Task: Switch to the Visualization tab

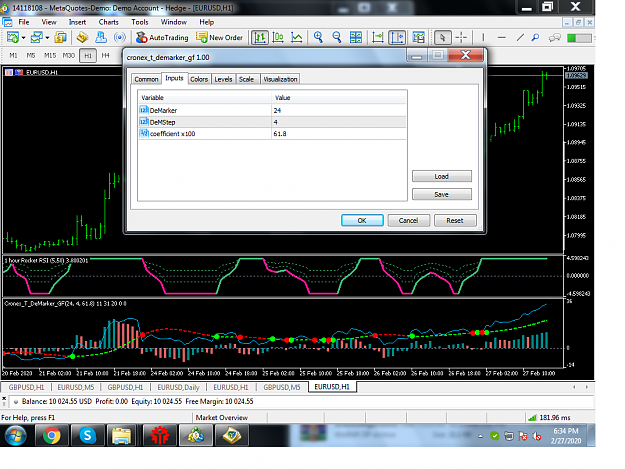Action: coord(280,79)
